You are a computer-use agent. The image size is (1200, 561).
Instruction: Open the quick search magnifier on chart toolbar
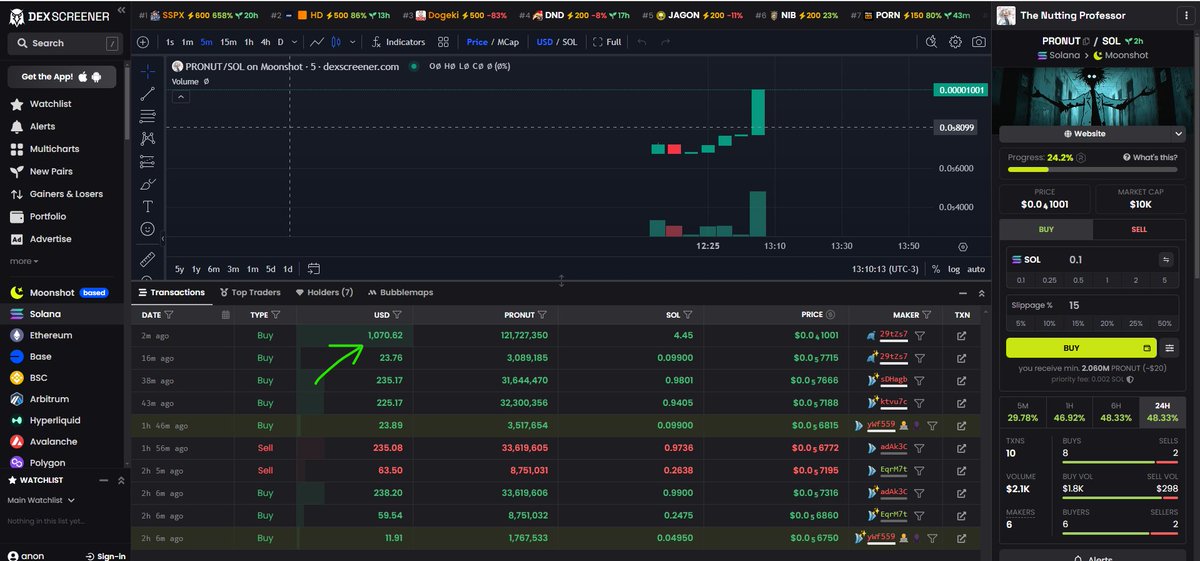[931, 42]
